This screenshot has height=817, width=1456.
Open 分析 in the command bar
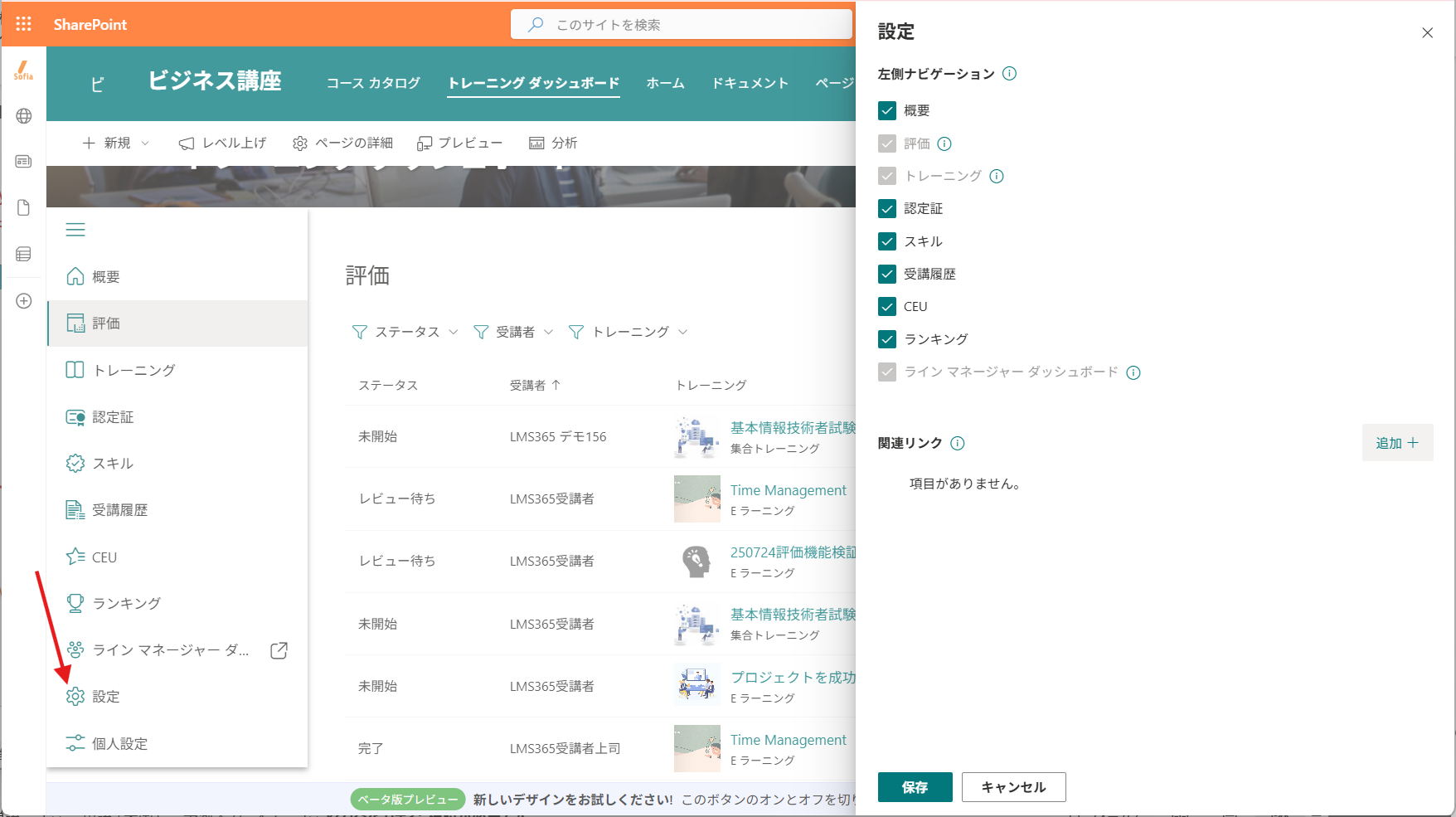(553, 143)
